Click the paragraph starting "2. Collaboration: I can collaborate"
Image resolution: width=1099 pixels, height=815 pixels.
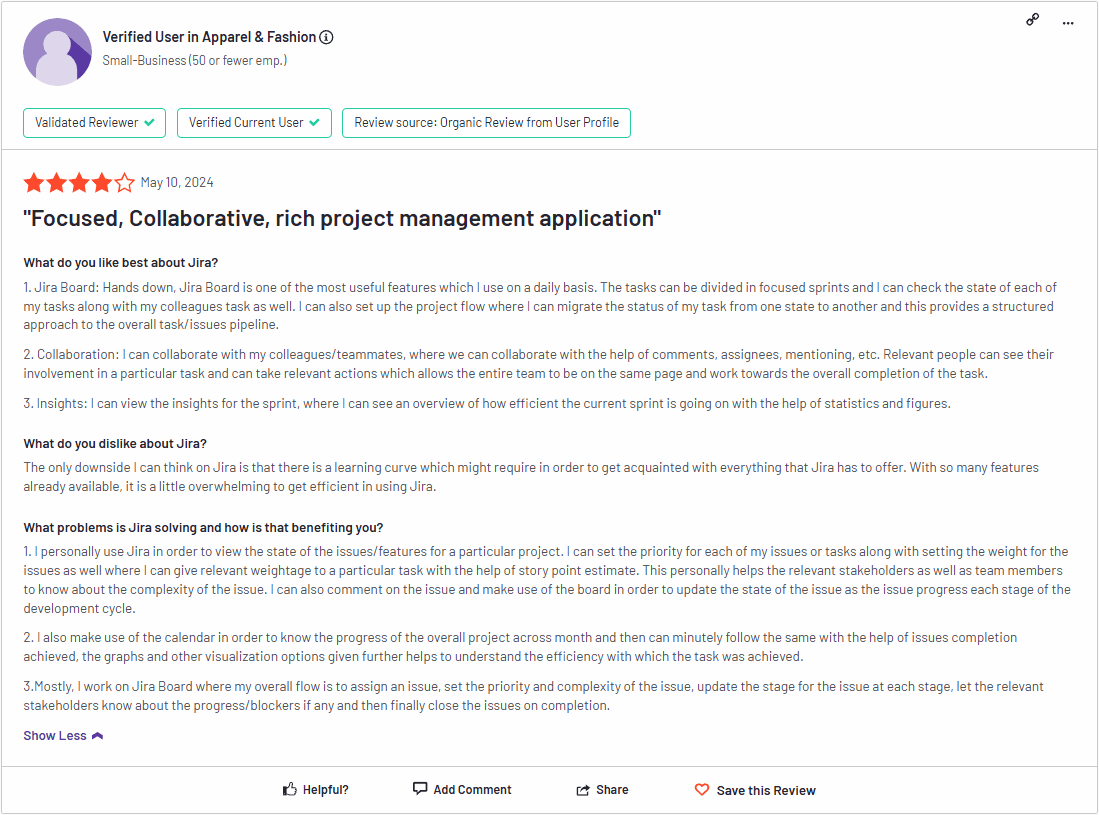[538, 364]
